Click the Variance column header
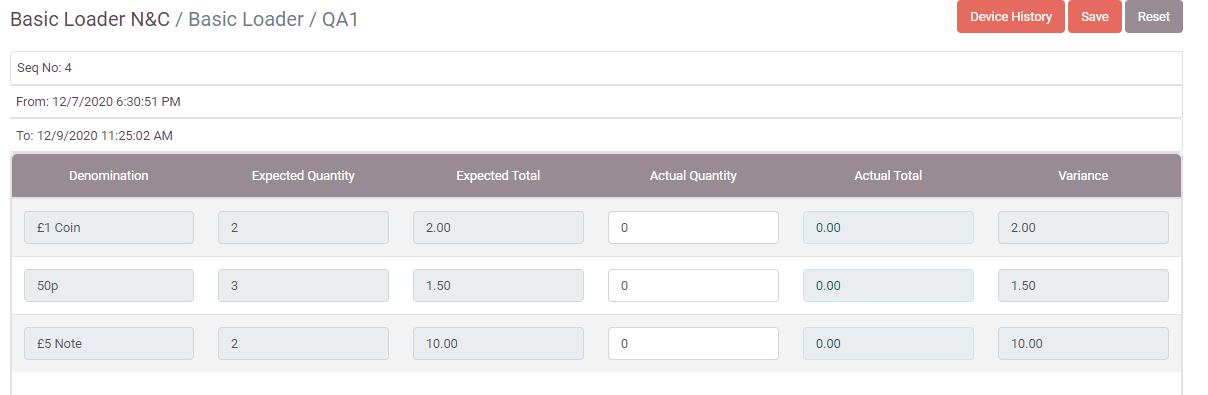 1083,175
